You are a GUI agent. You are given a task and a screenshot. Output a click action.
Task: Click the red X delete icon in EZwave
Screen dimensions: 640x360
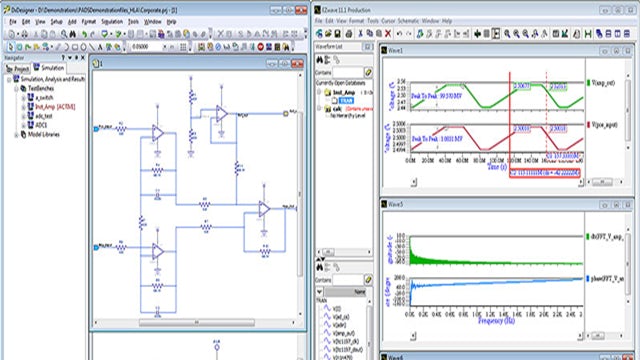coord(388,34)
